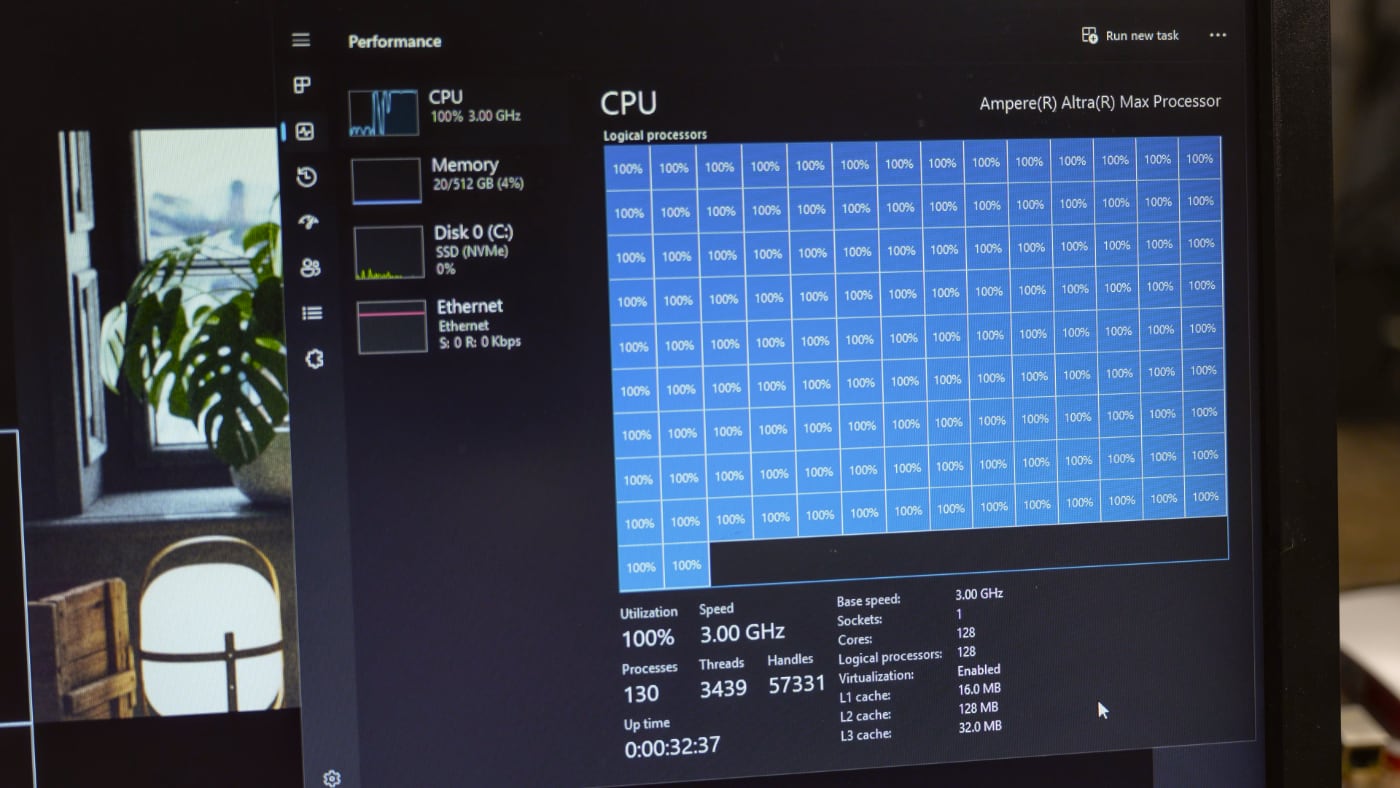This screenshot has width=1400, height=788.
Task: Click the Base speed 3.00 GHz value
Action: pos(979,594)
